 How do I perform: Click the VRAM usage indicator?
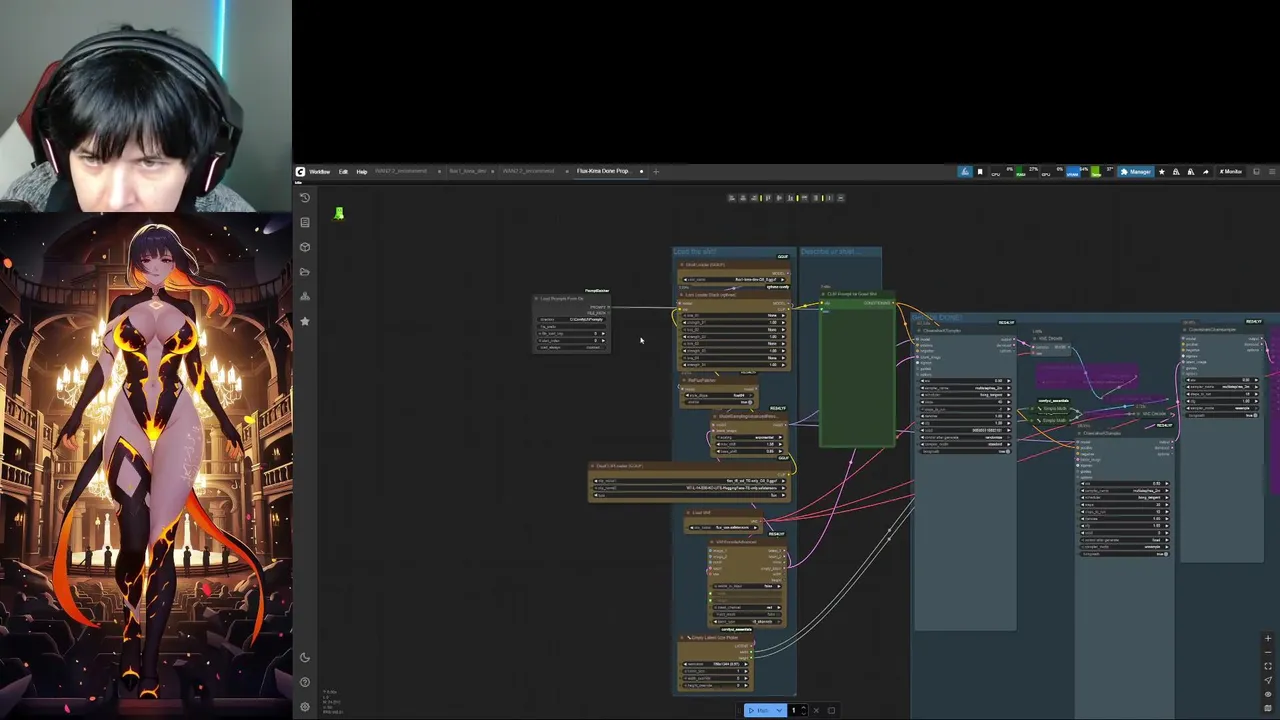point(1078,172)
